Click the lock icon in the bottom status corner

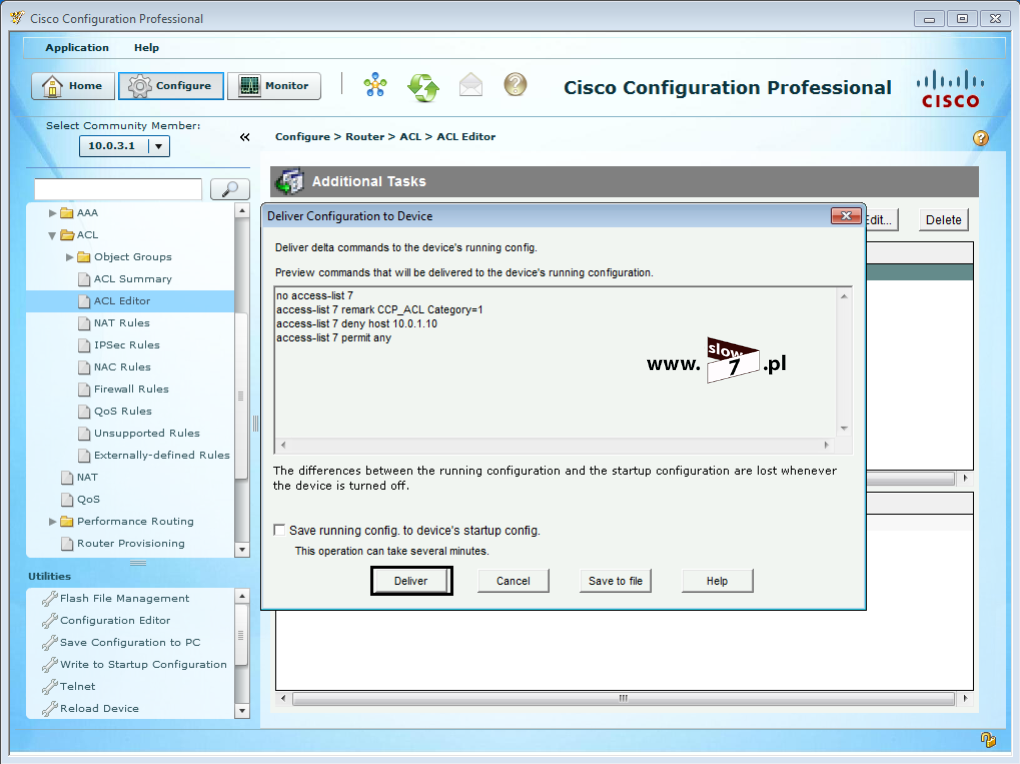pos(988,739)
